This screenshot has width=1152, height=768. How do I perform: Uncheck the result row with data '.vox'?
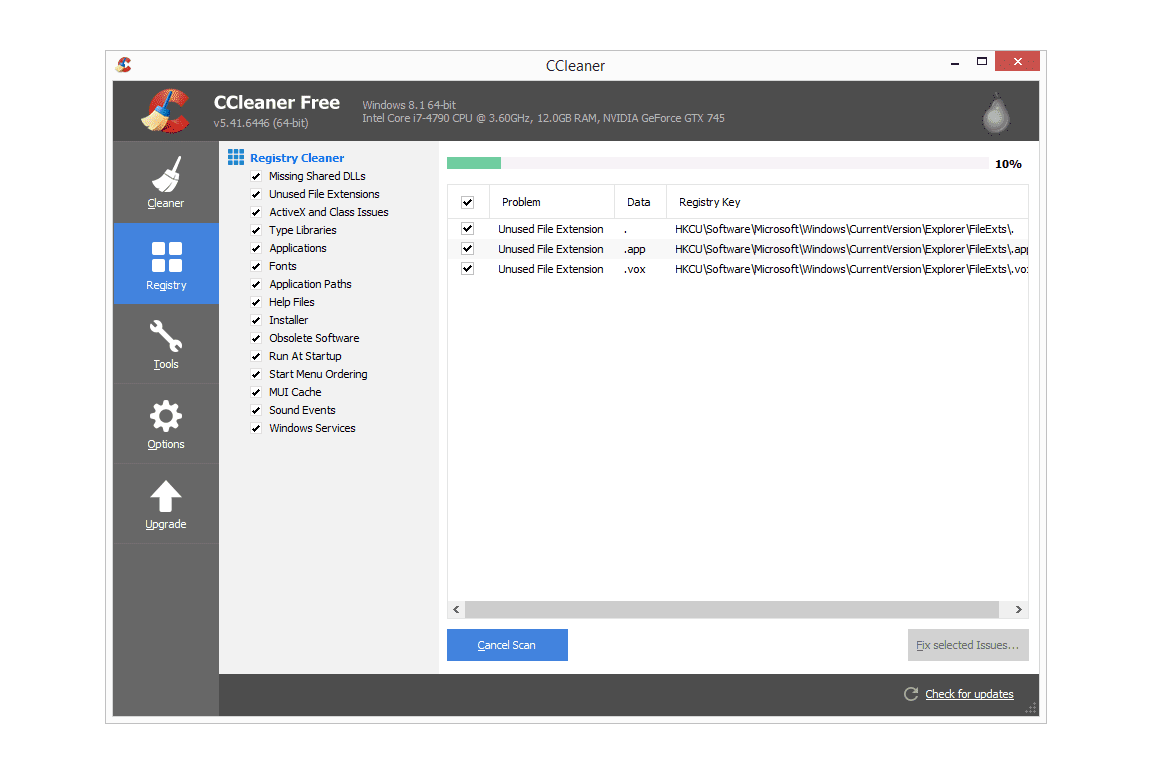pos(467,269)
